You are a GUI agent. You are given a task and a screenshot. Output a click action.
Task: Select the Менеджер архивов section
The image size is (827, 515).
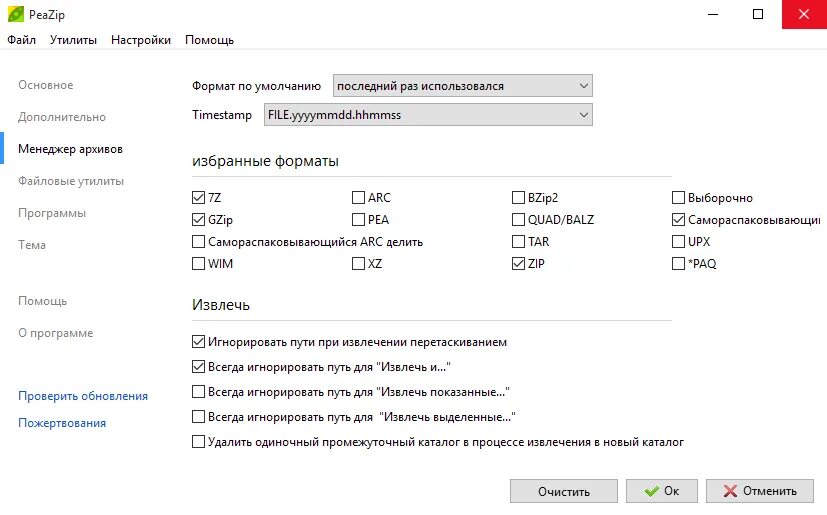click(x=70, y=149)
